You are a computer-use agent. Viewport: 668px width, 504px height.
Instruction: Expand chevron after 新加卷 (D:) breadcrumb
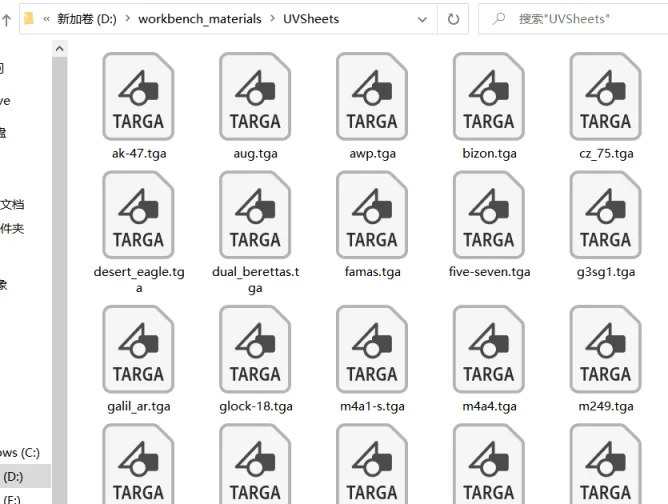pyautogui.click(x=127, y=19)
